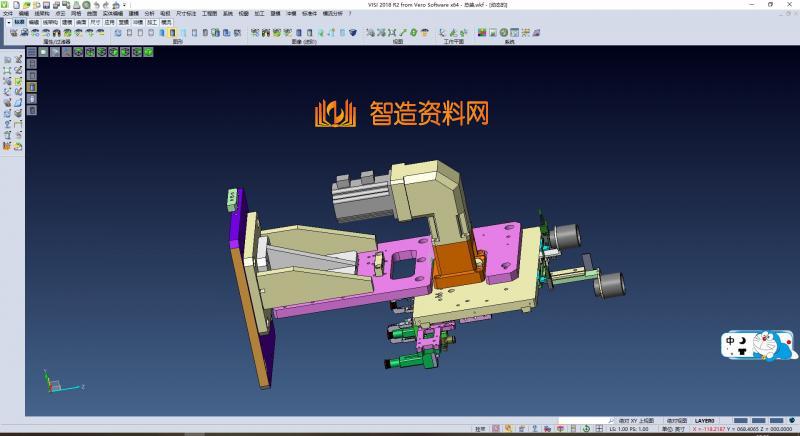
Task: Click the blue color swatch in bottom bar
Action: [740, 420]
